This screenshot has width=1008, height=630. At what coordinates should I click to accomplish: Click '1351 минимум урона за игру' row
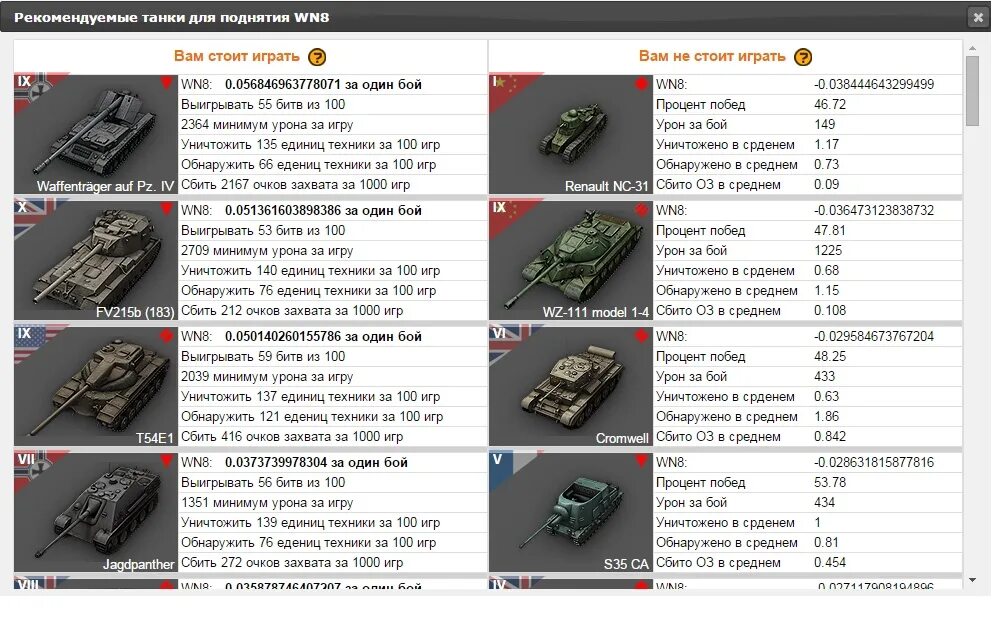click(x=332, y=503)
